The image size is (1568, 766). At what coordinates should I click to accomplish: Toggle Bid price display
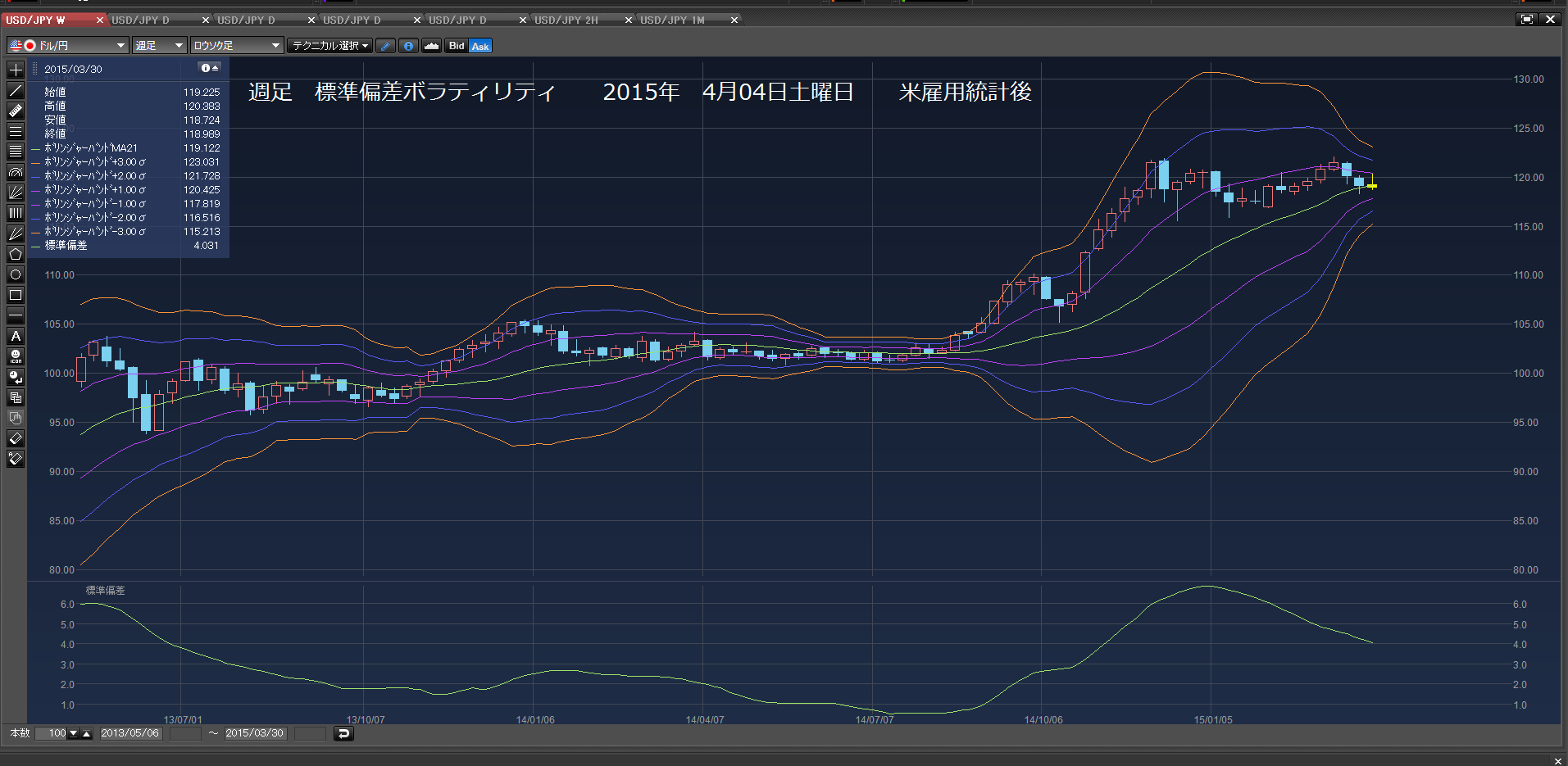[457, 46]
